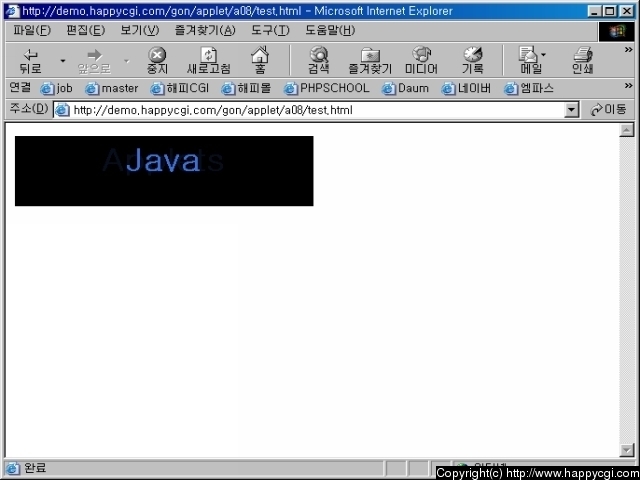Click the Stop (중지) toolbar icon
Image resolution: width=640 pixels, height=480 pixels.
157,61
